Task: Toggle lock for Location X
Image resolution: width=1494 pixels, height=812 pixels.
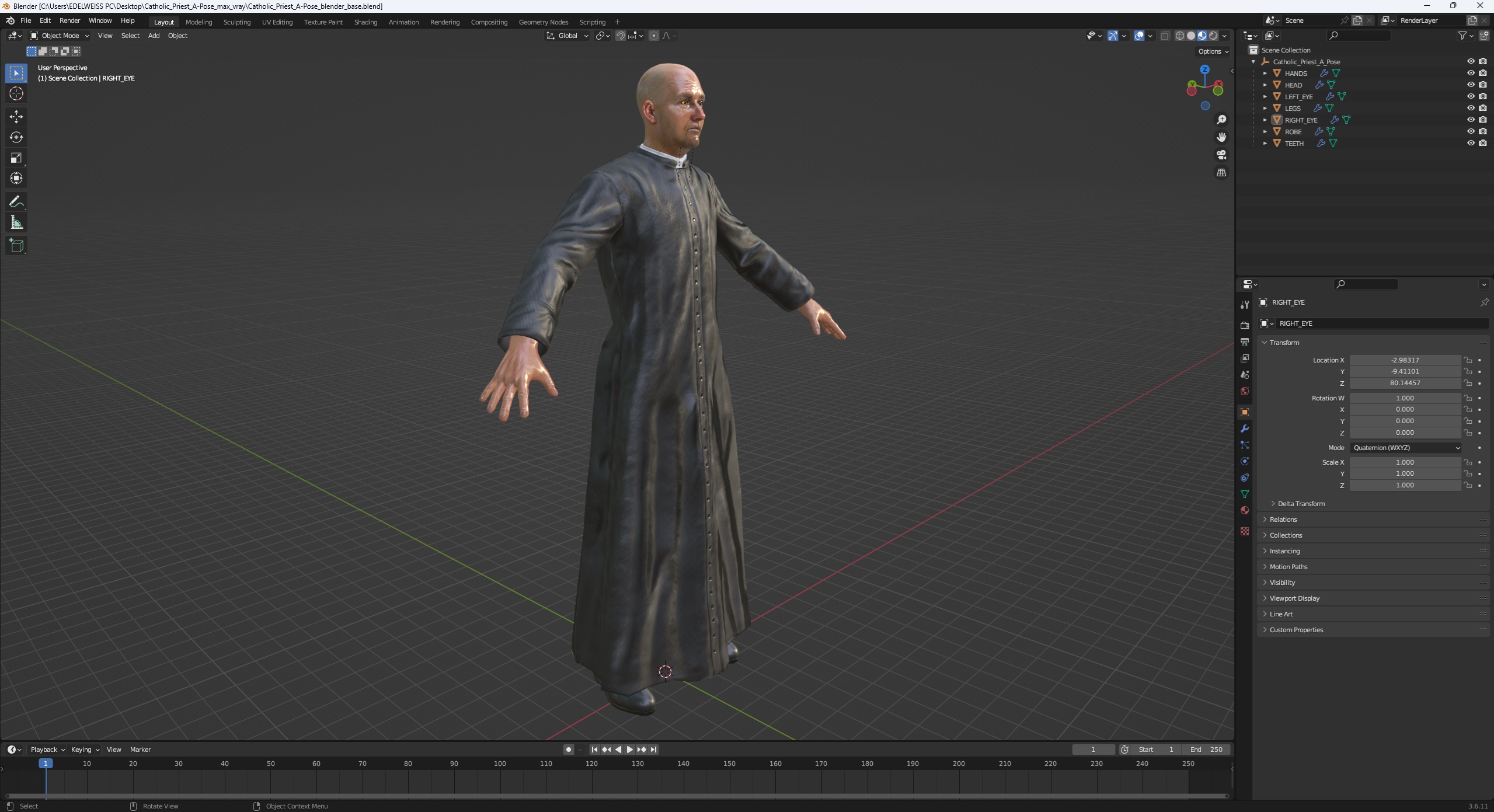Action: (1468, 360)
